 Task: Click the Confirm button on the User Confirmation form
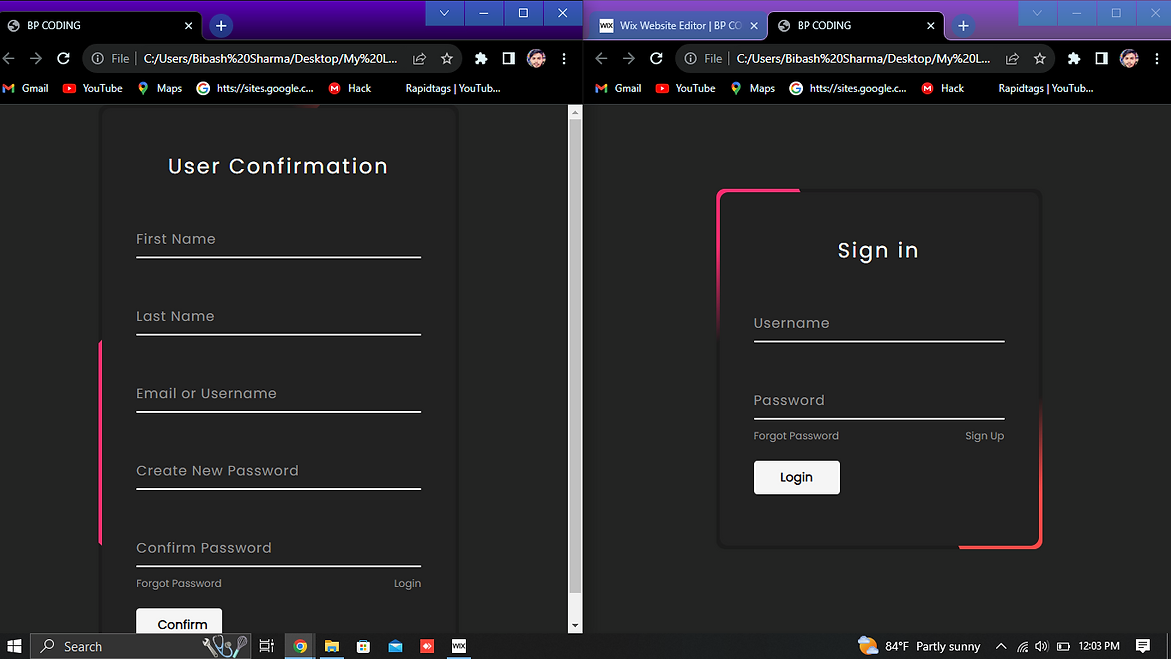click(179, 623)
